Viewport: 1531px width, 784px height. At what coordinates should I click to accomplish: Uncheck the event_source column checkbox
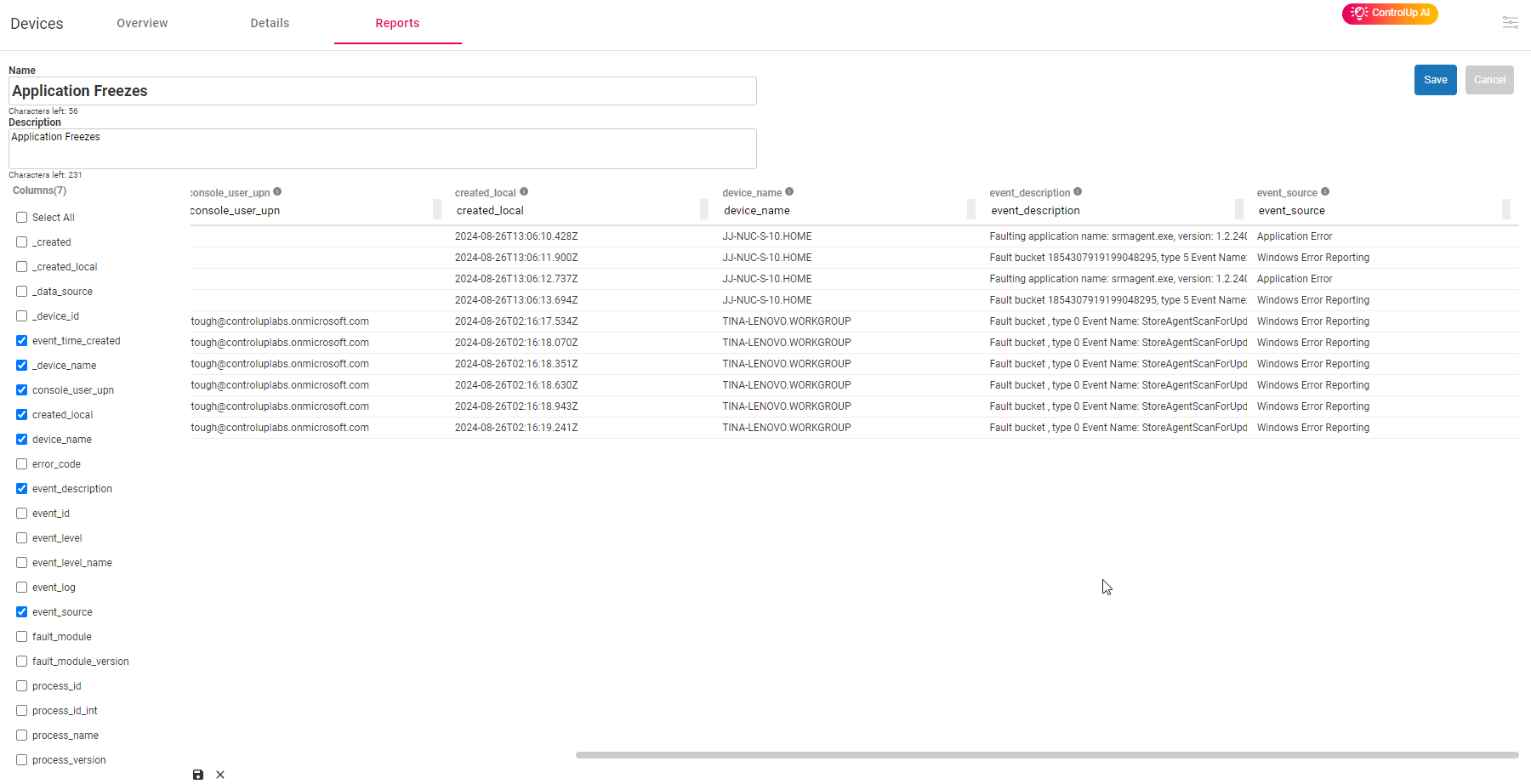[x=22, y=612]
